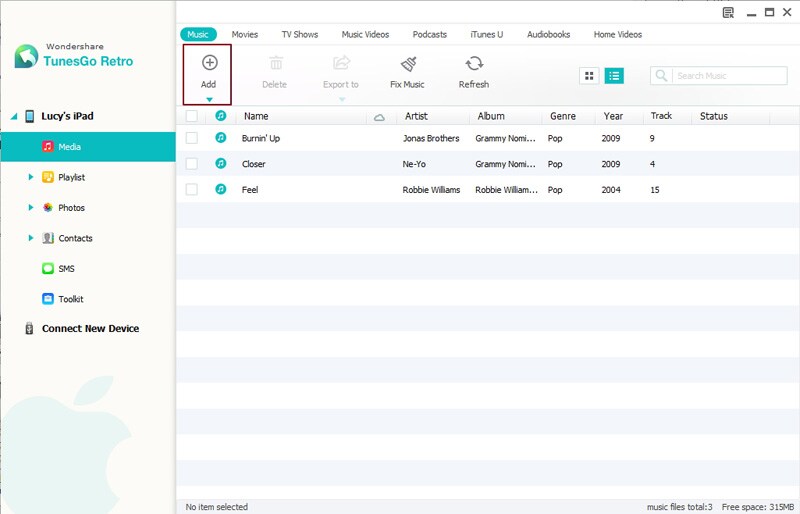Screen dimensions: 800x514
Task: Click the Delete trash icon
Action: coord(276,63)
